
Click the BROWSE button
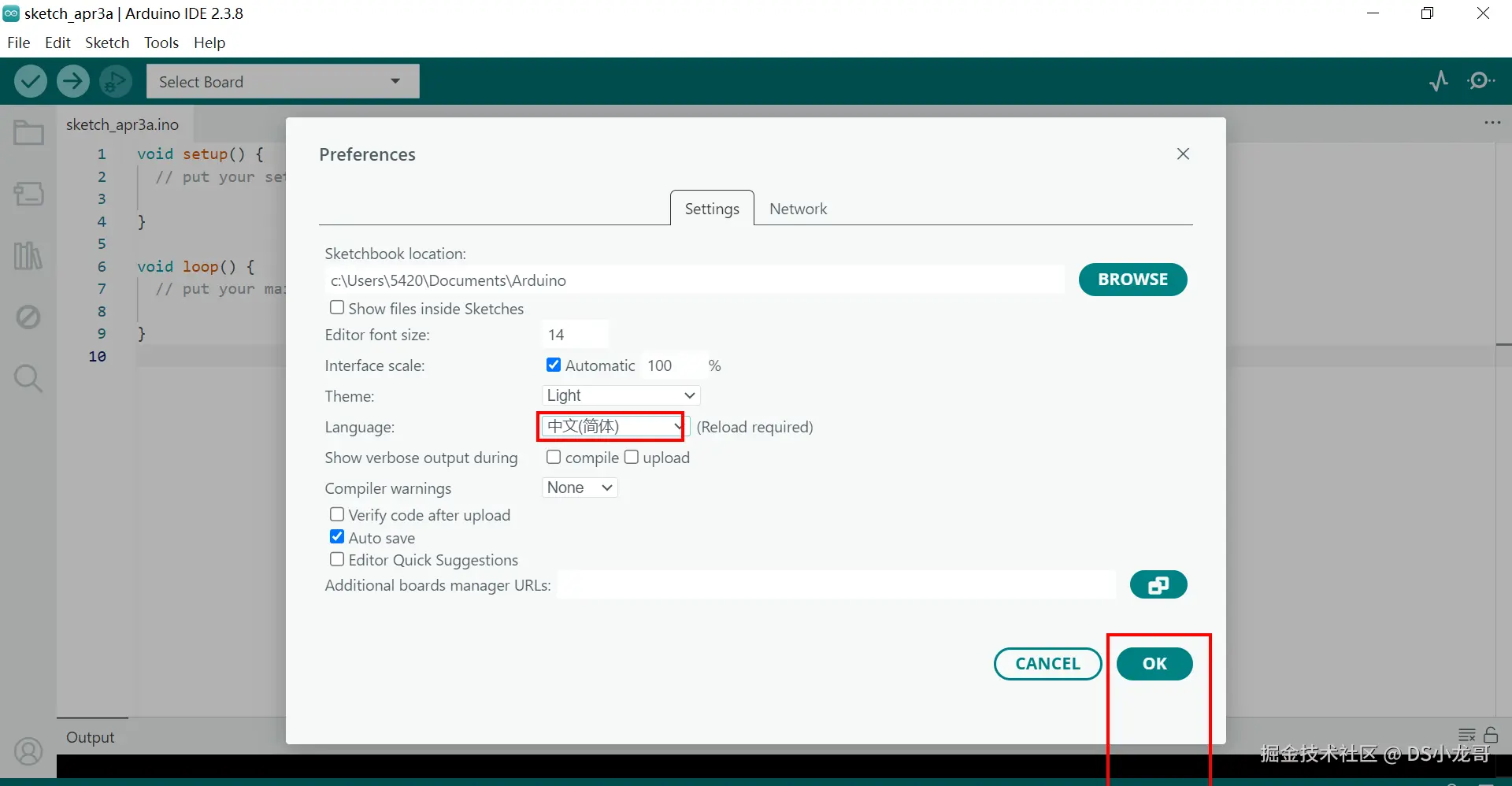(1132, 280)
